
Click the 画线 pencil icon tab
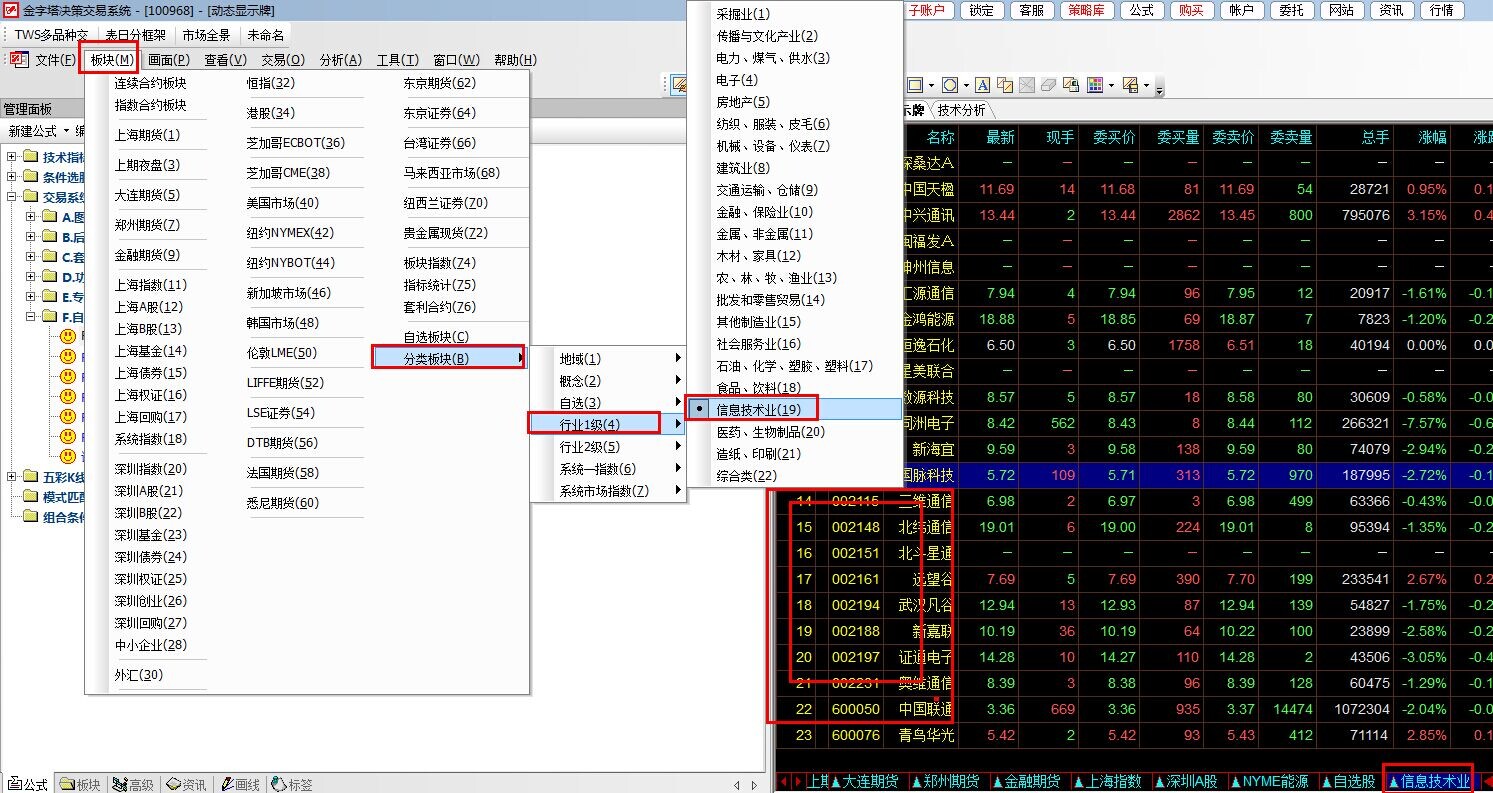point(240,784)
